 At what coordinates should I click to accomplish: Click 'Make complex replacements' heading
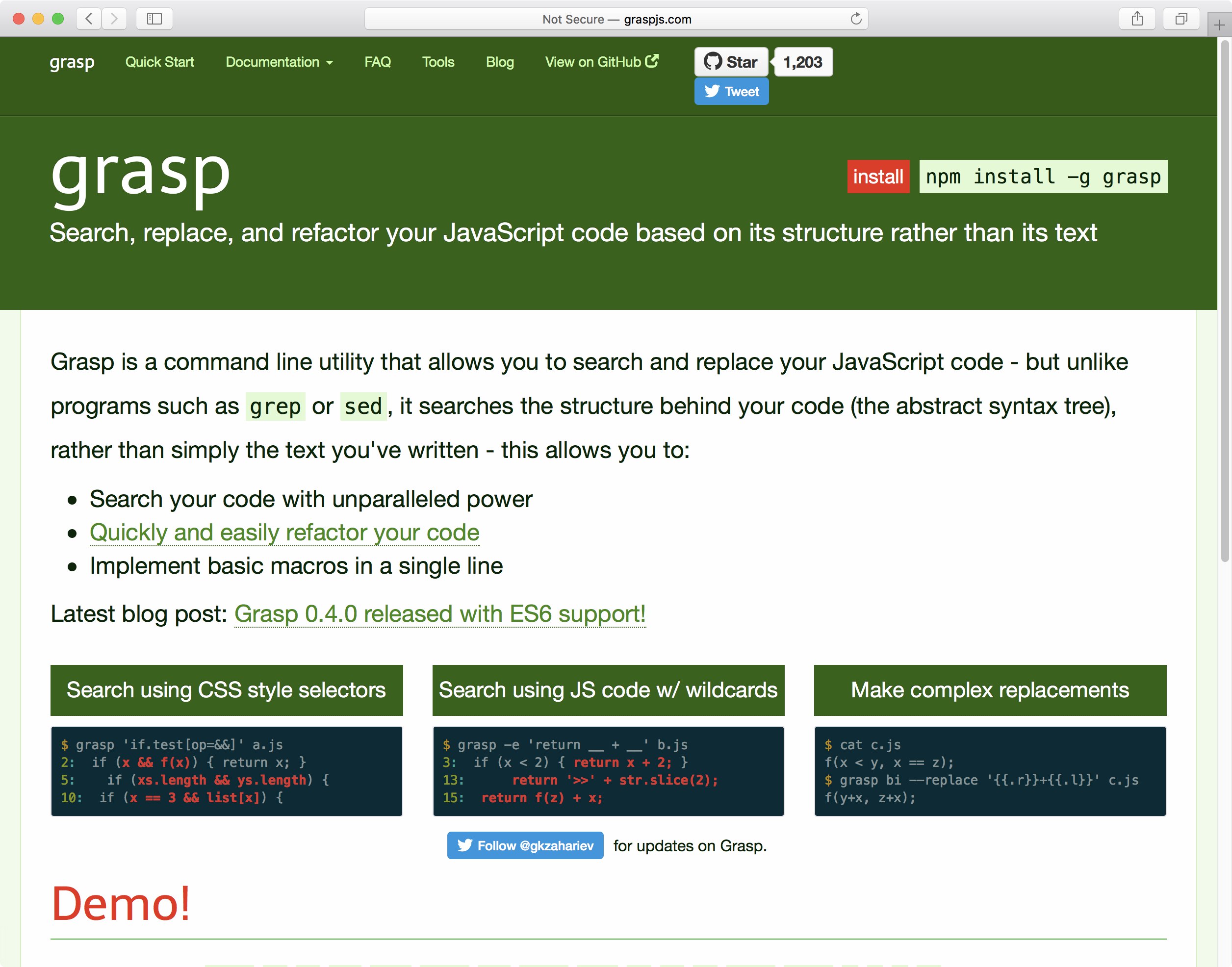pyautogui.click(x=990, y=690)
